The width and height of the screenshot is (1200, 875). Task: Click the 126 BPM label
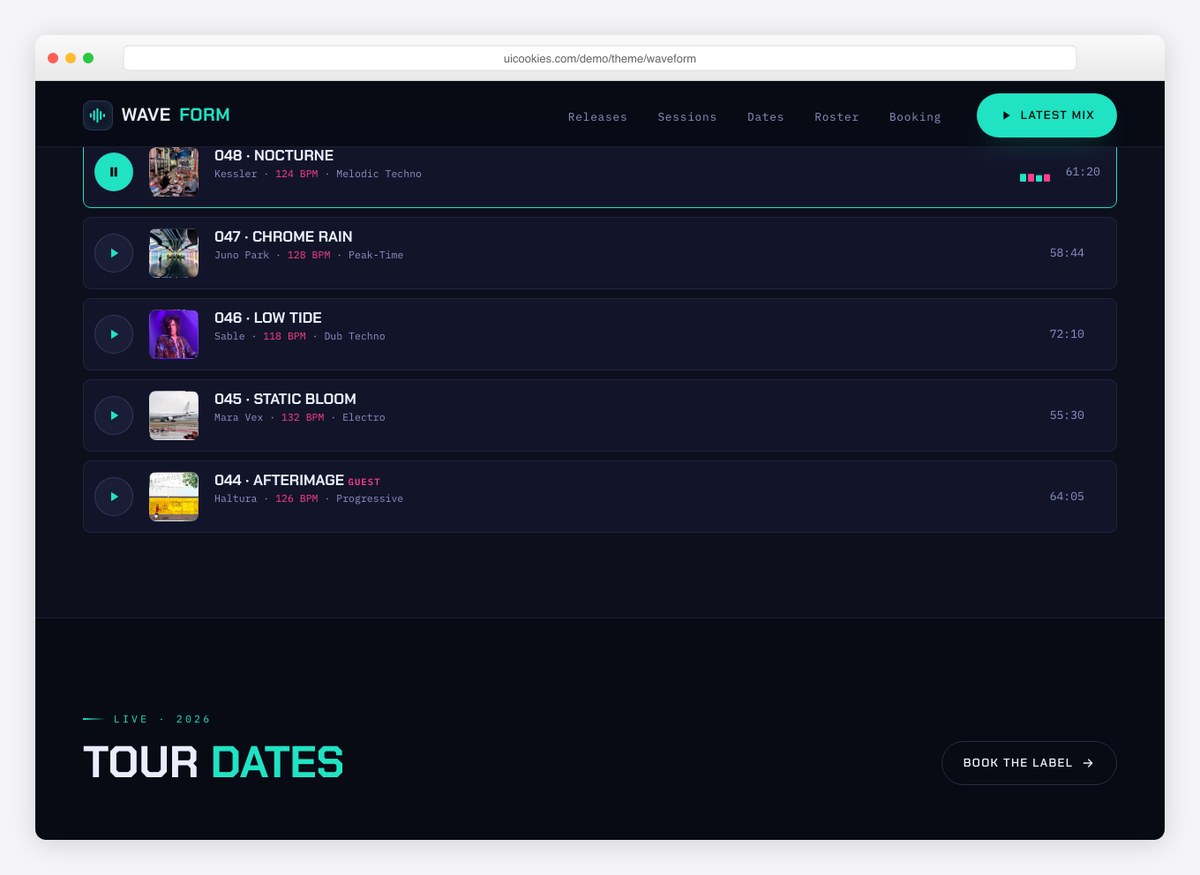[297, 498]
